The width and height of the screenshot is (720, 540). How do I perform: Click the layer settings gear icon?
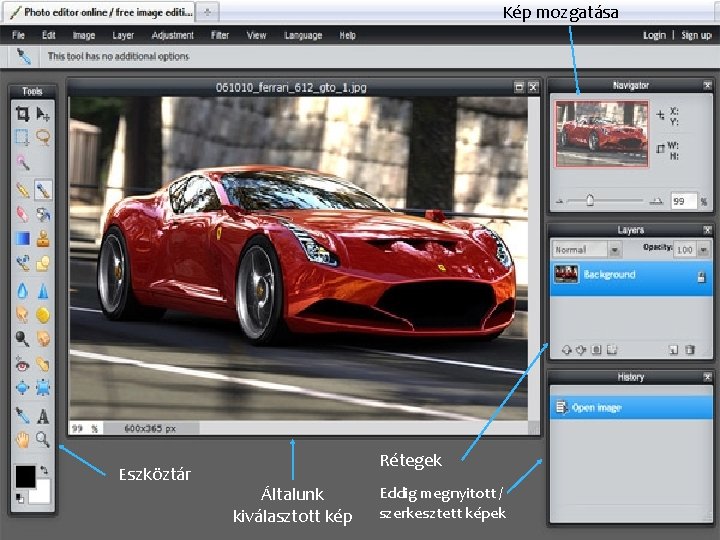pyautogui.click(x=581, y=350)
